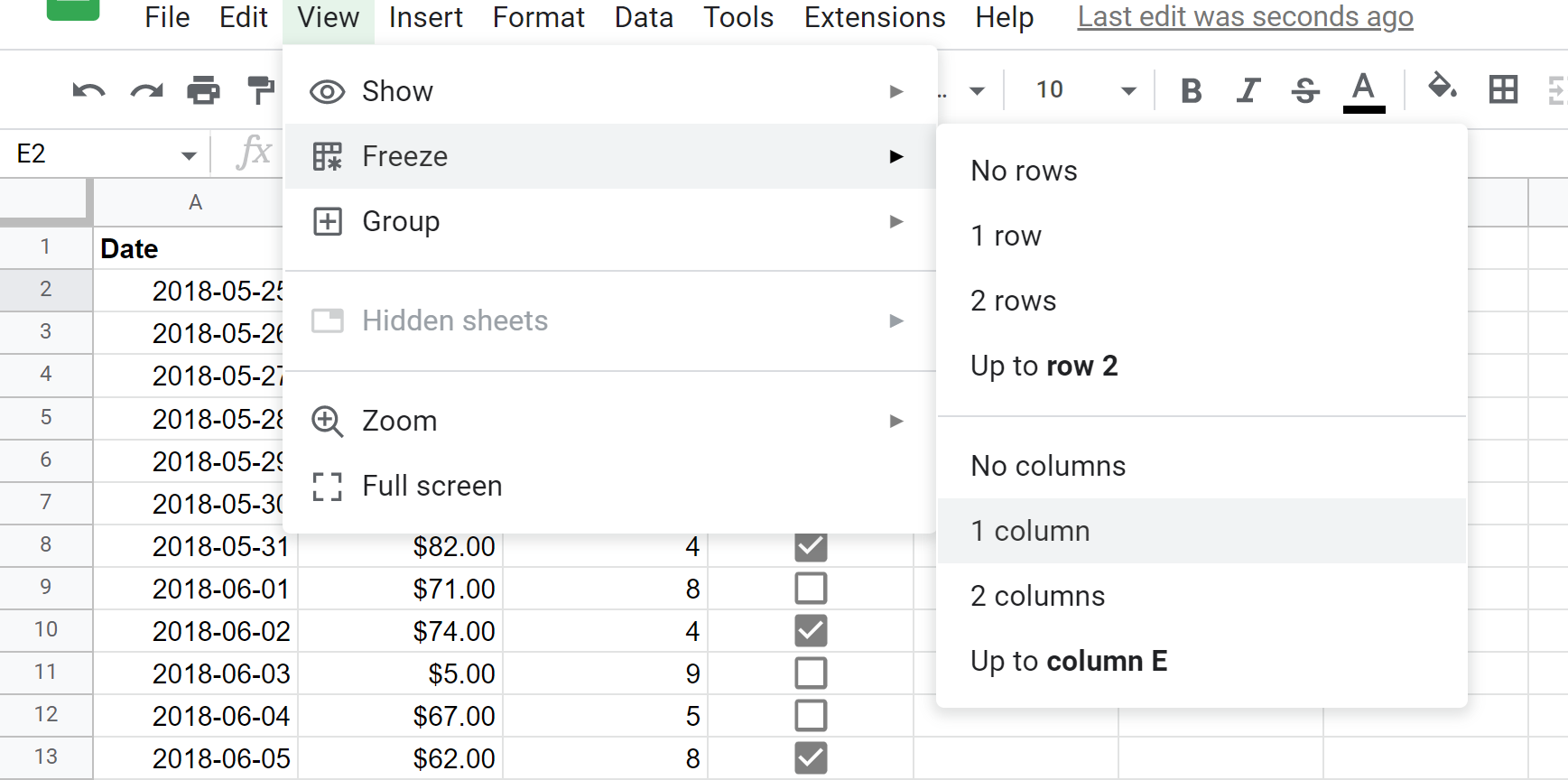Click the Undo arrow icon
This screenshot has height=780, width=1568.
click(x=88, y=90)
